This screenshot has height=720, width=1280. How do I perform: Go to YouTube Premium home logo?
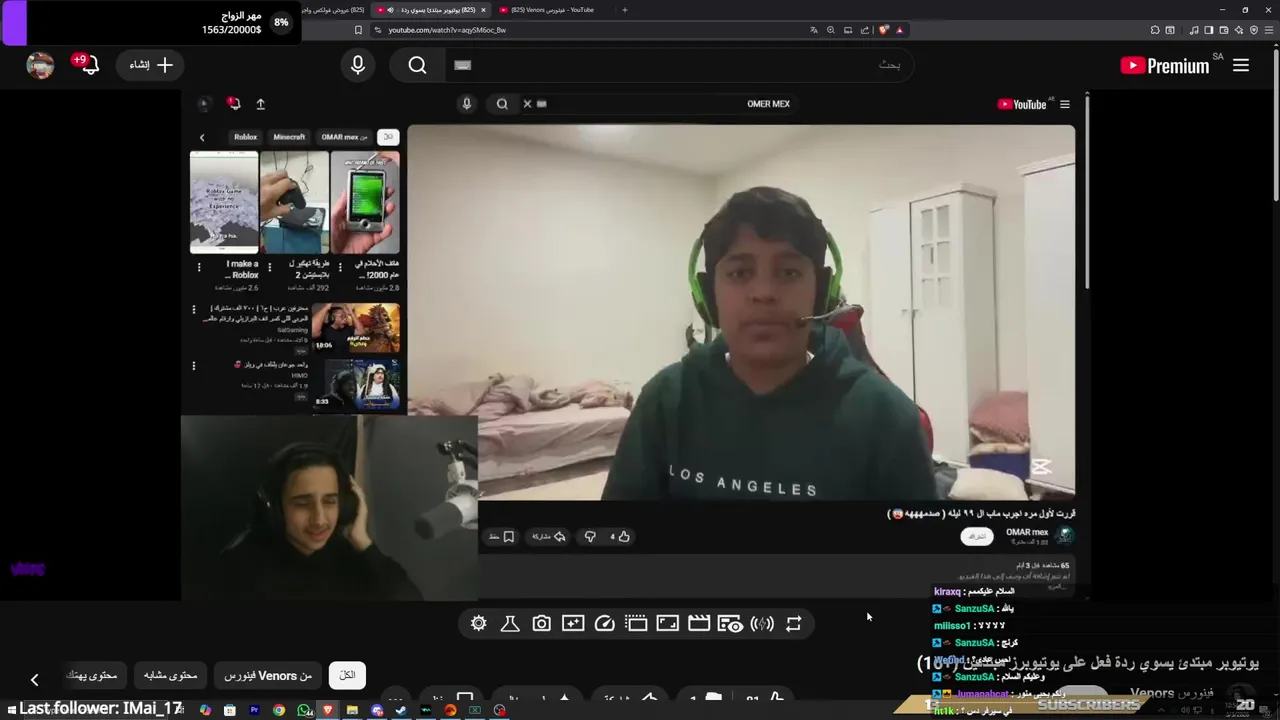pyautogui.click(x=1166, y=66)
